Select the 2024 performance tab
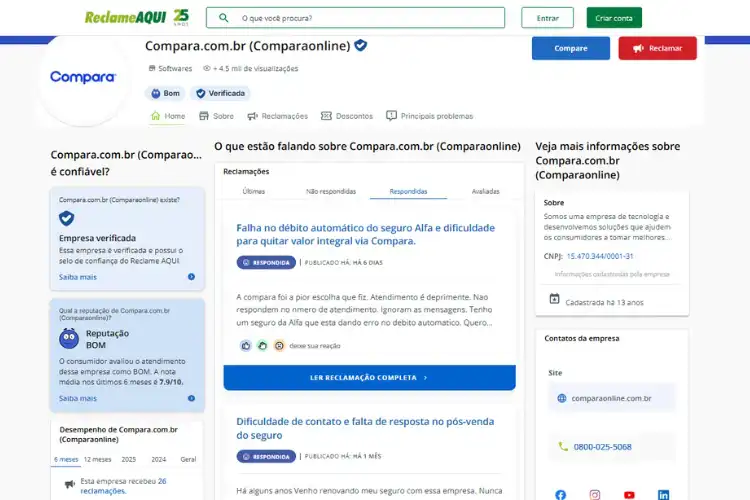Screen dimensions: 750x500 [159, 459]
